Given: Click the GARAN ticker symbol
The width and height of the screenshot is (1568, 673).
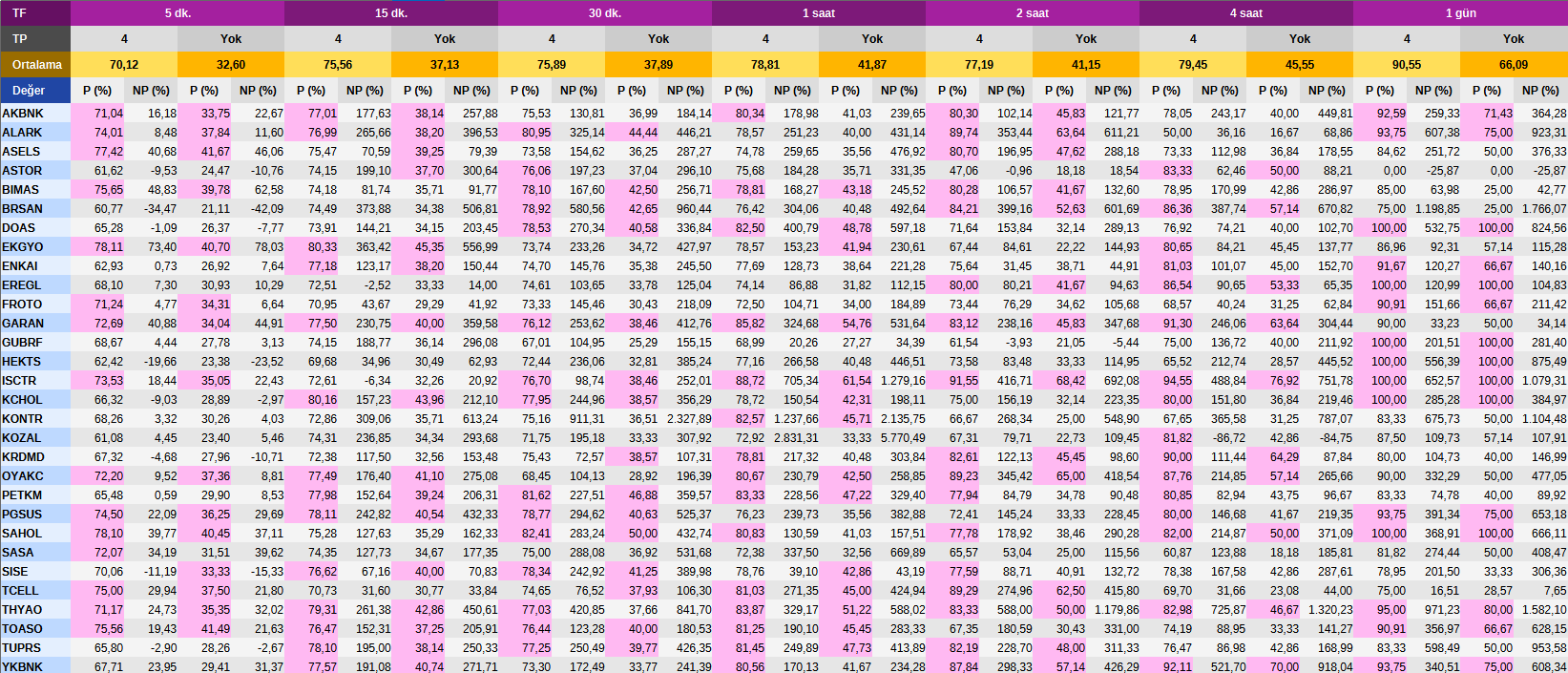Looking at the screenshot, I should [22, 324].
